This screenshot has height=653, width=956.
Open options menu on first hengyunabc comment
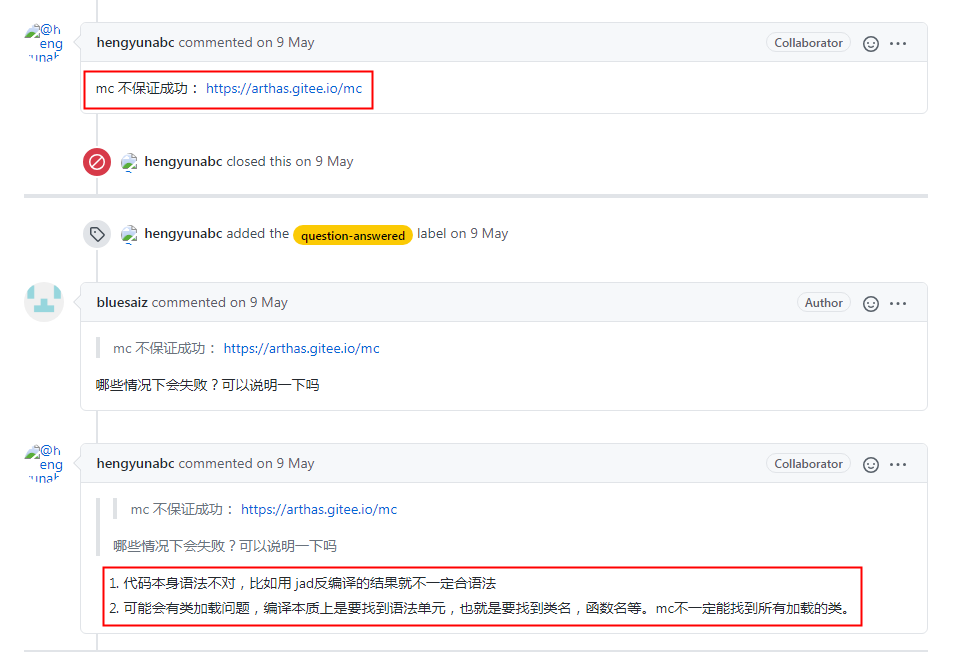tap(897, 44)
